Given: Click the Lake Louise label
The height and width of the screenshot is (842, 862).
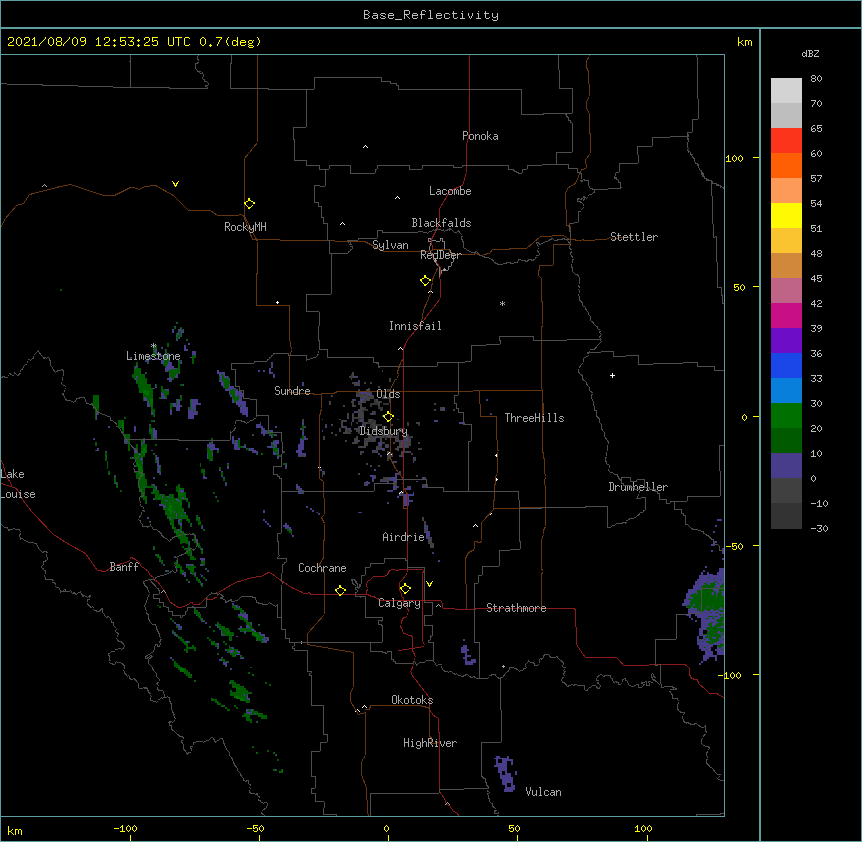Looking at the screenshot, I should coord(18,484).
